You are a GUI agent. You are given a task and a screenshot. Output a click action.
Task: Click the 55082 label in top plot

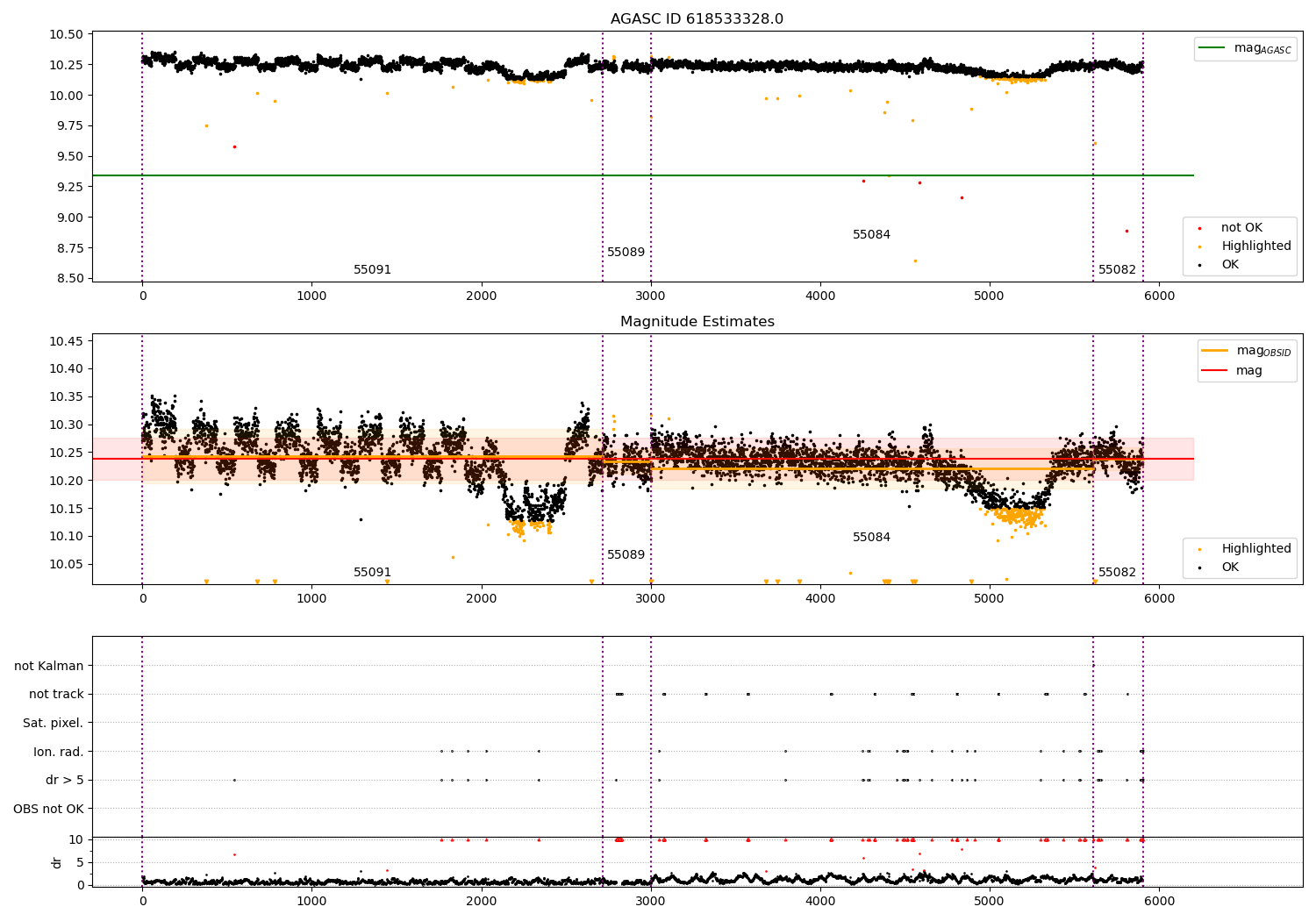[x=1117, y=270]
